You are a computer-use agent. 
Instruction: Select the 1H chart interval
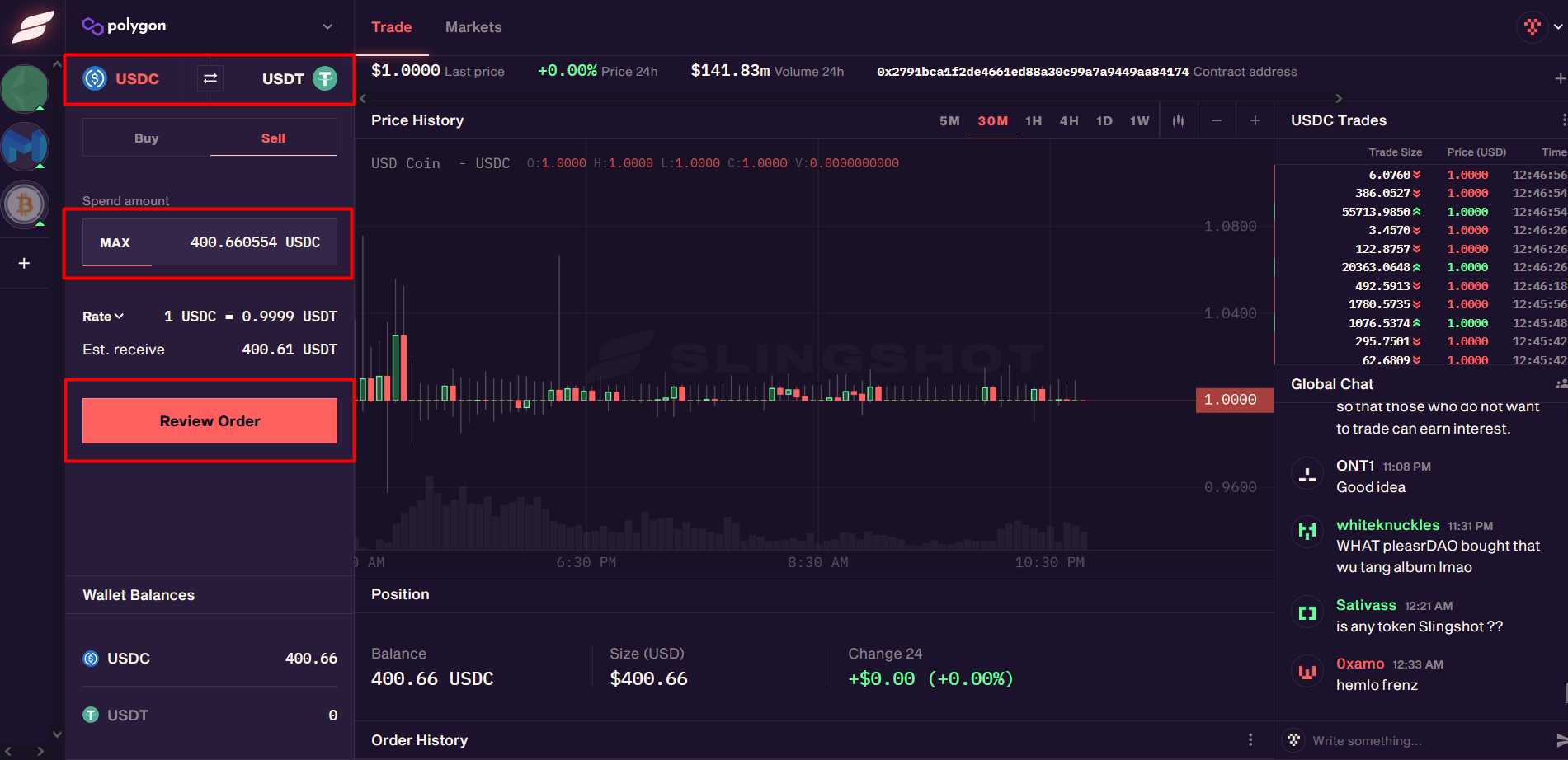pos(1034,120)
